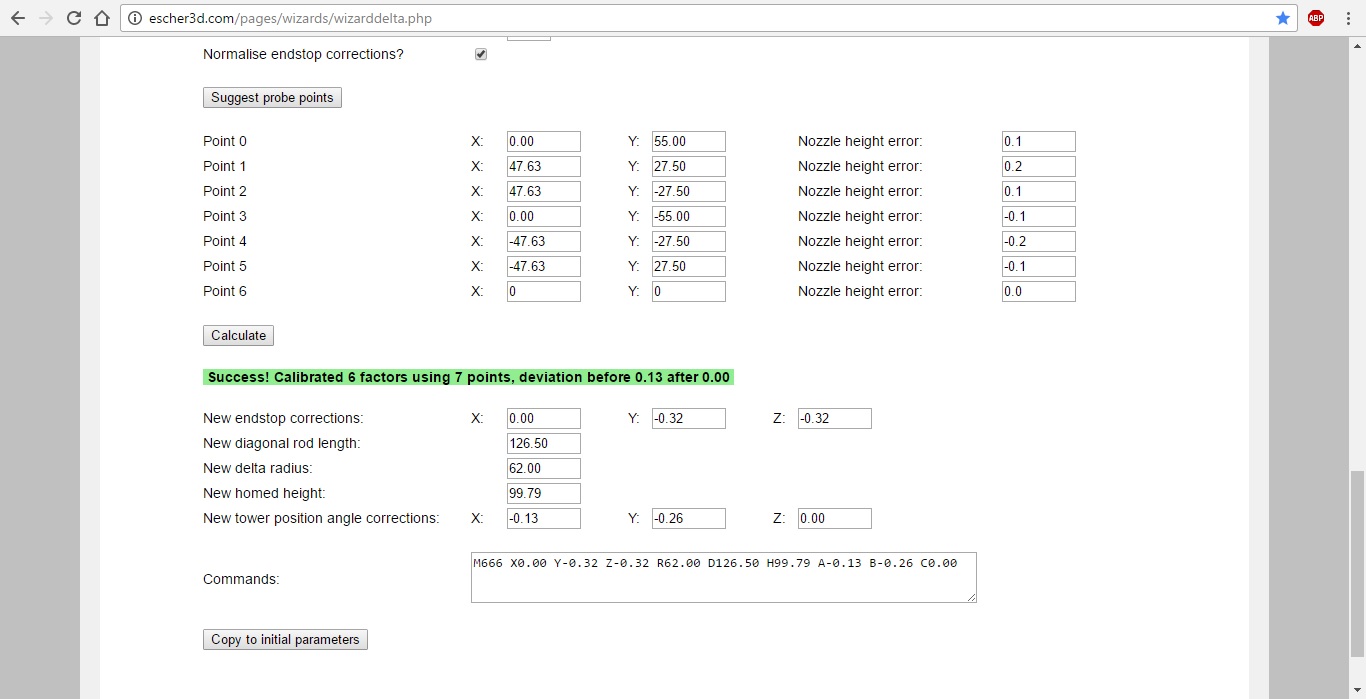This screenshot has width=1366, height=699.
Task: Edit Point 6 nozzle height error field
Action: [x=1039, y=292]
